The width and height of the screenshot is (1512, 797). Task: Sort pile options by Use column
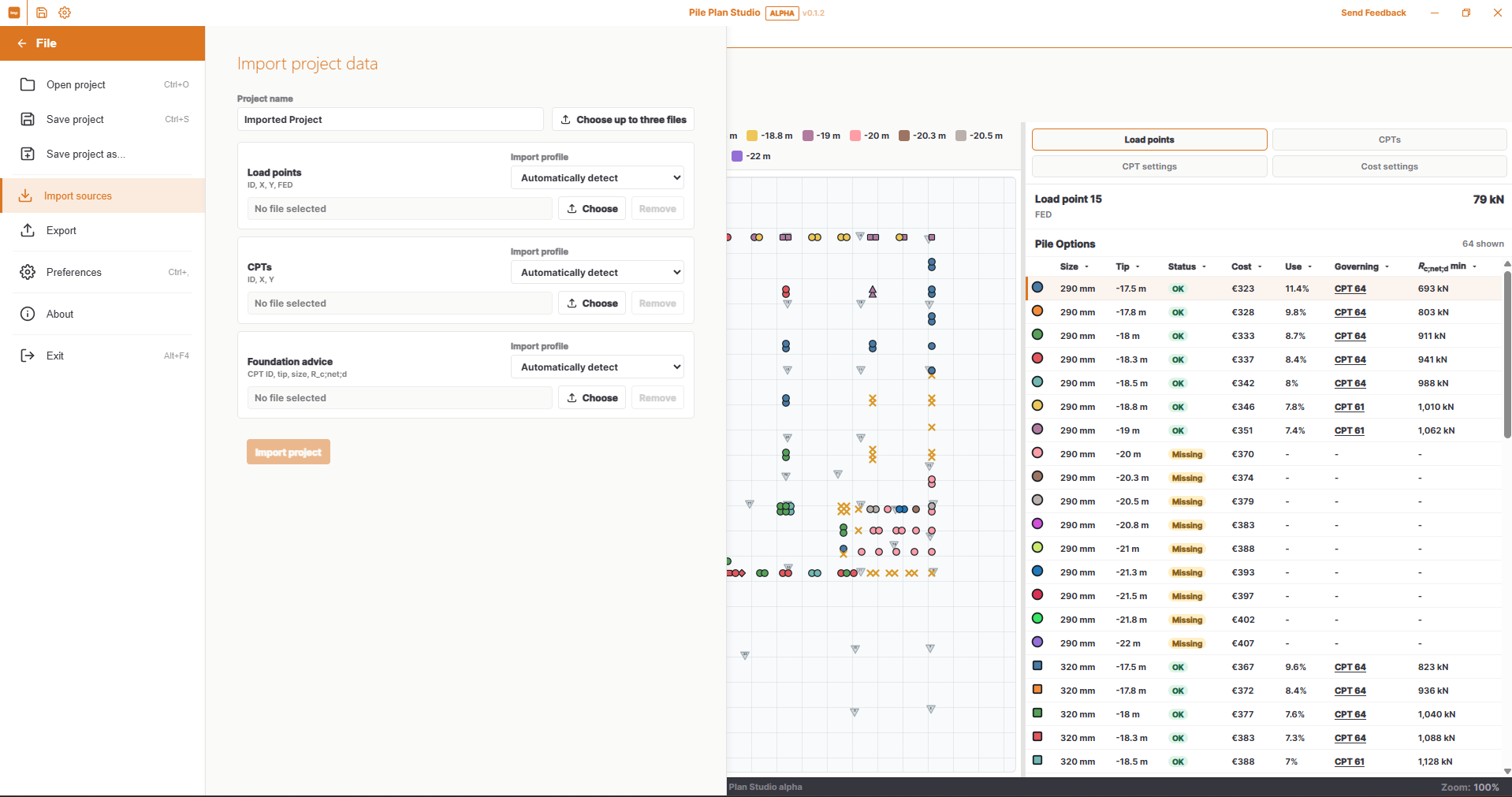1298,266
